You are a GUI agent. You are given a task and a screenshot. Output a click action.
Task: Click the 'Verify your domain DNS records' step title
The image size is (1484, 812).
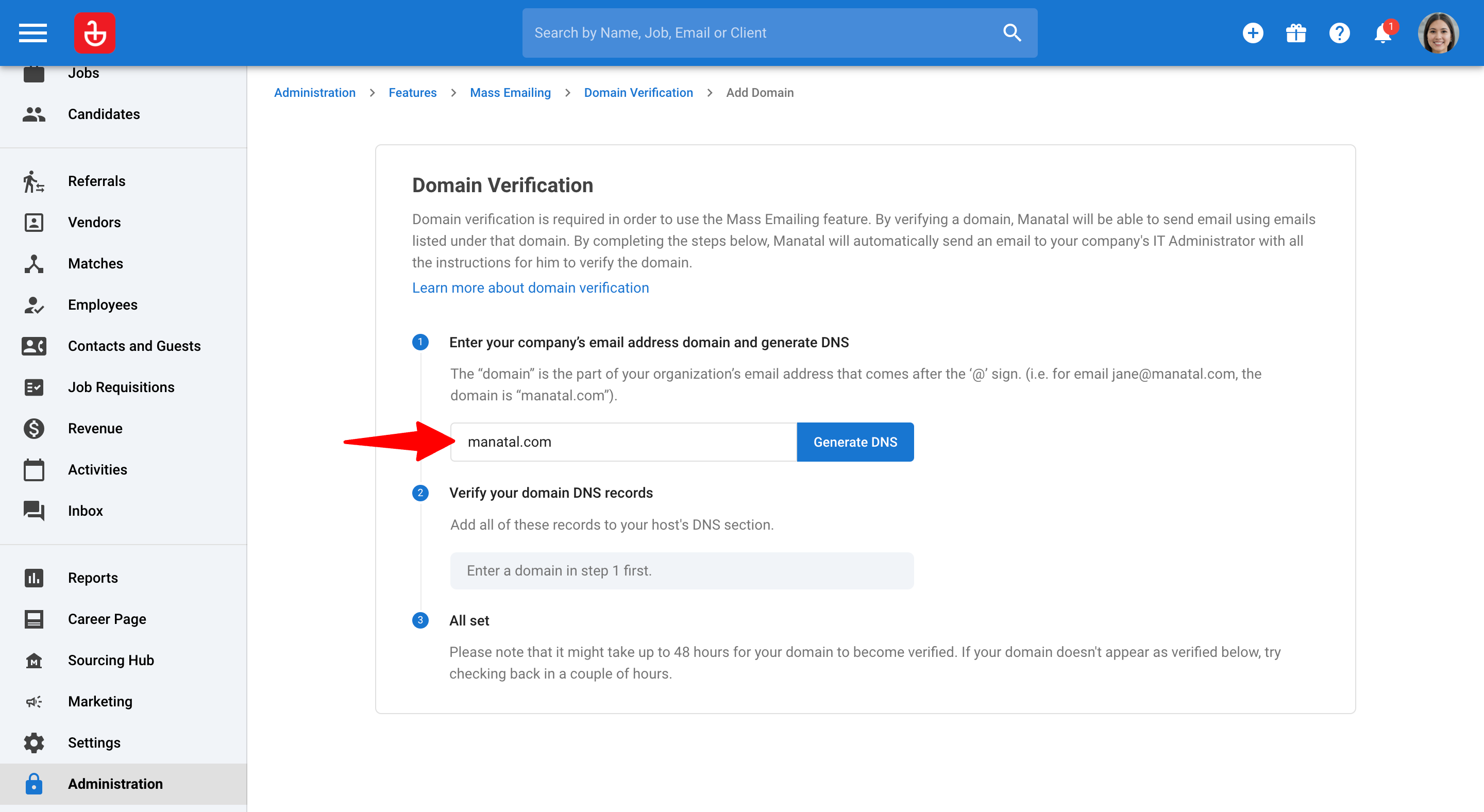[x=551, y=493]
